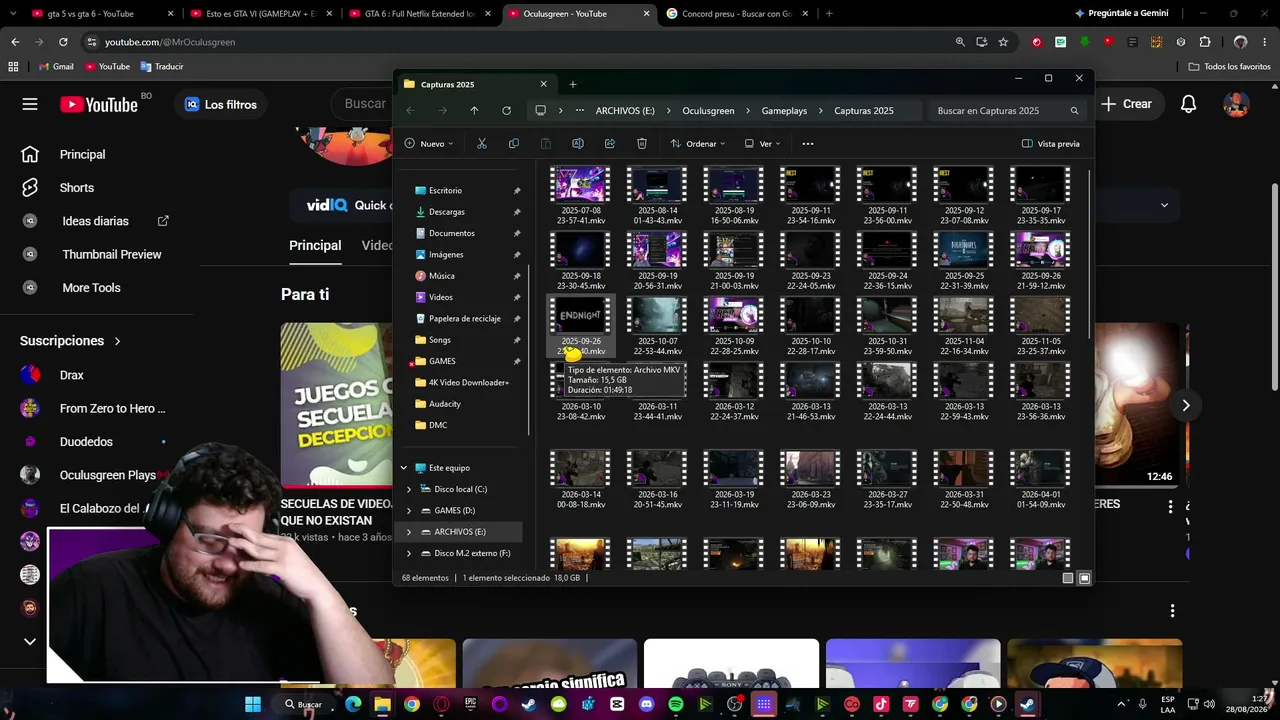
Task: Cut the selected file in File Explorer
Action: 481,144
